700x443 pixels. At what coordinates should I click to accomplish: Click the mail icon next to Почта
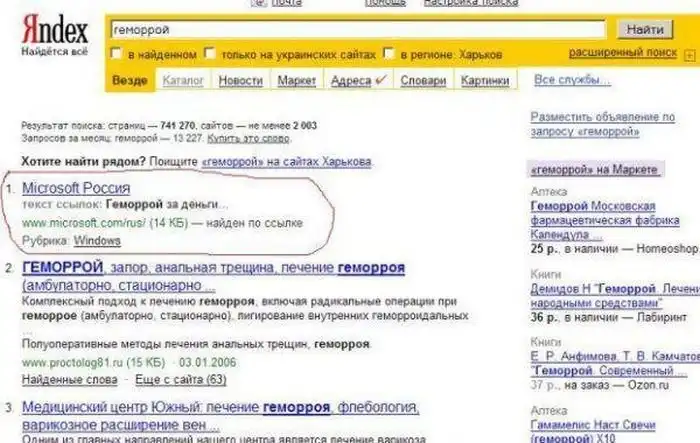259,3
